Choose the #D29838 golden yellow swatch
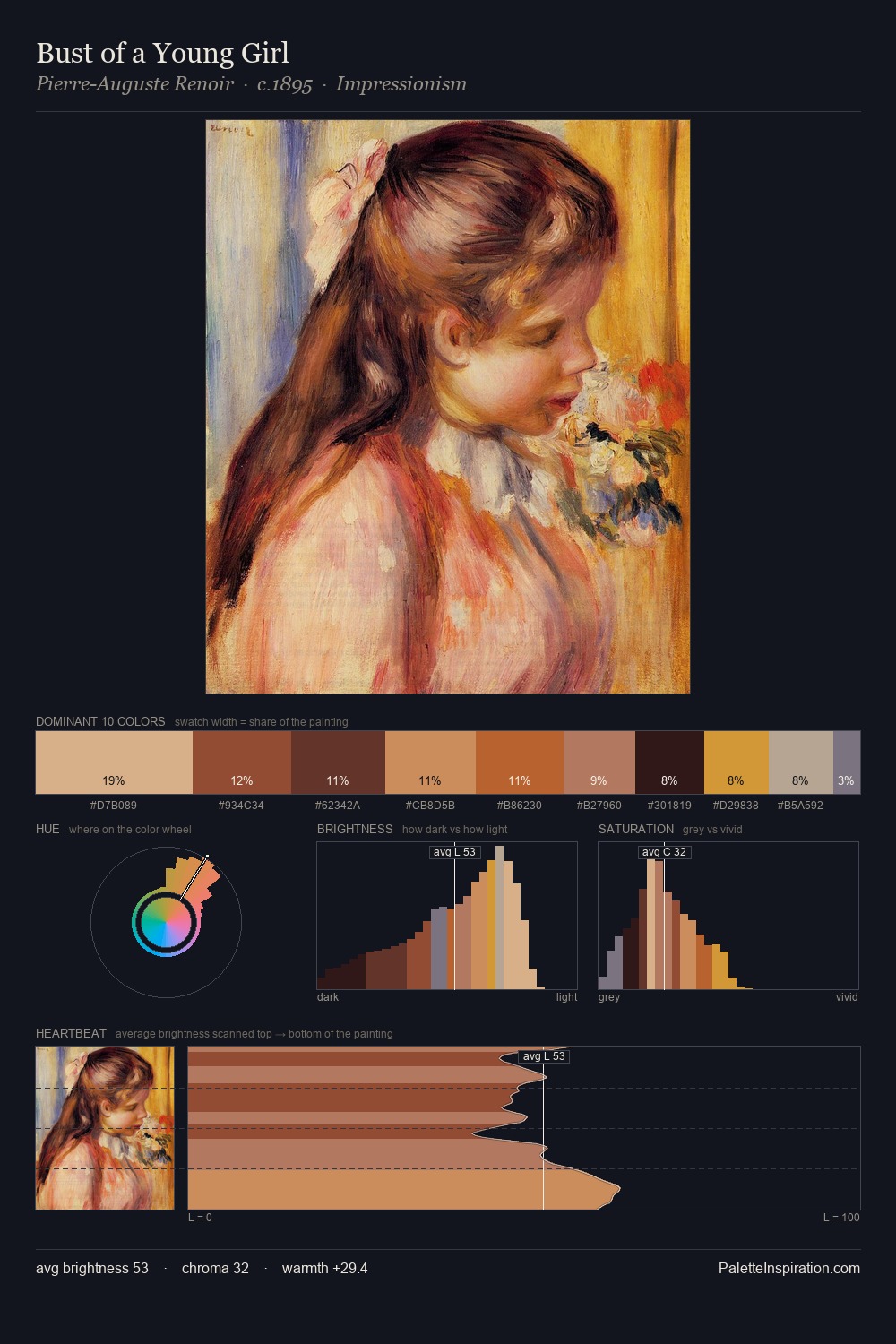The height and width of the screenshot is (1344, 896). (x=737, y=762)
